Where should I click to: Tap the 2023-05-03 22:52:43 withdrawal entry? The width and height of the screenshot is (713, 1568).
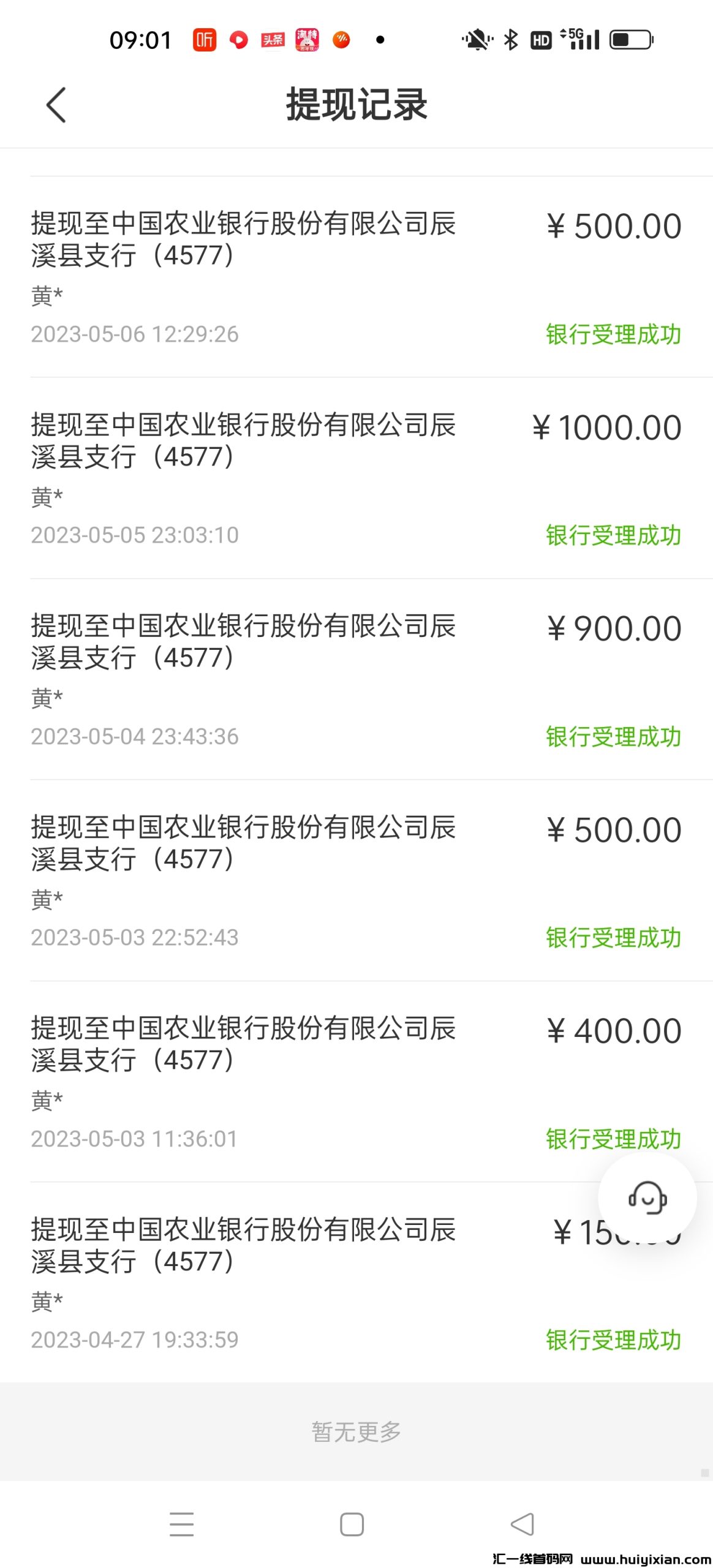coord(355,880)
